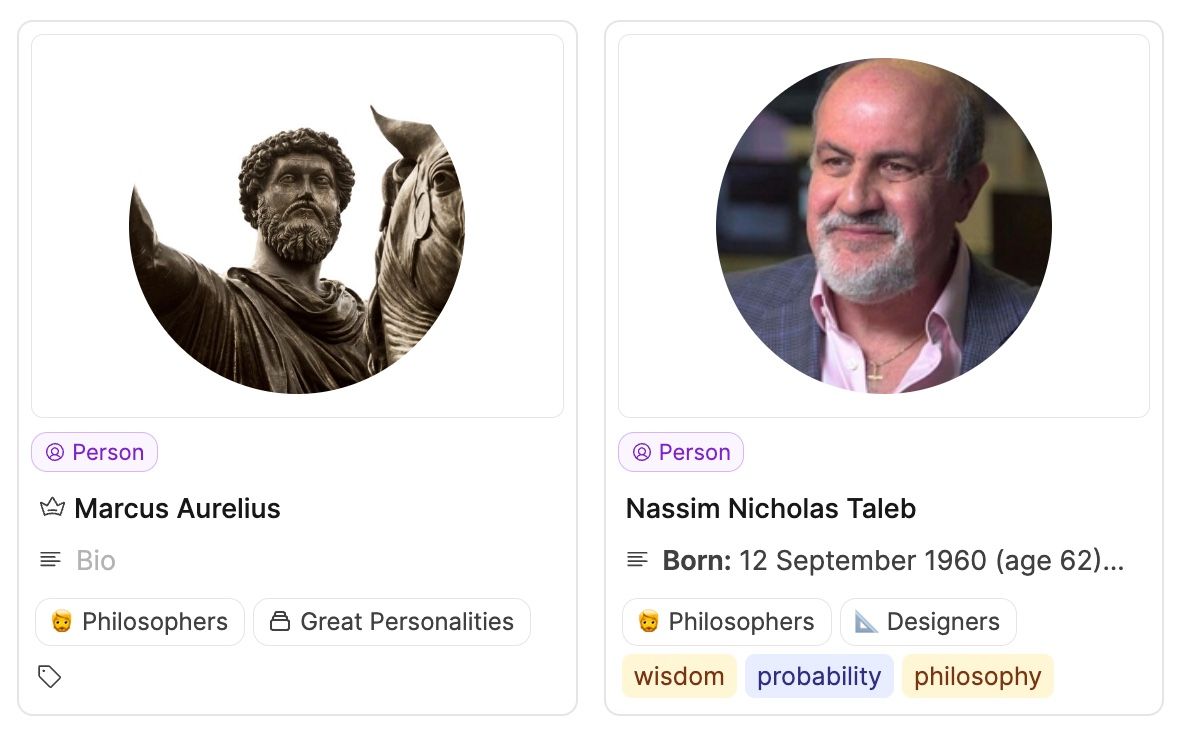Click the Born 12 September 1960 description
1182x732 pixels.
coord(892,560)
